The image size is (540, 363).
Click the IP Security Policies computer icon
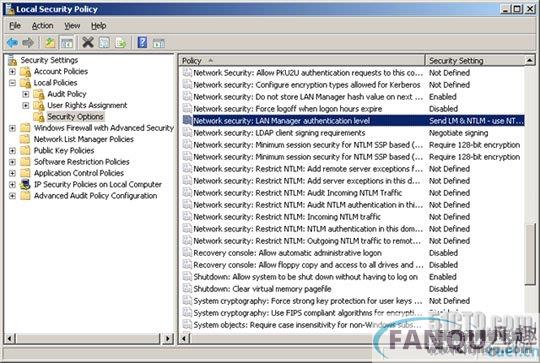25,185
